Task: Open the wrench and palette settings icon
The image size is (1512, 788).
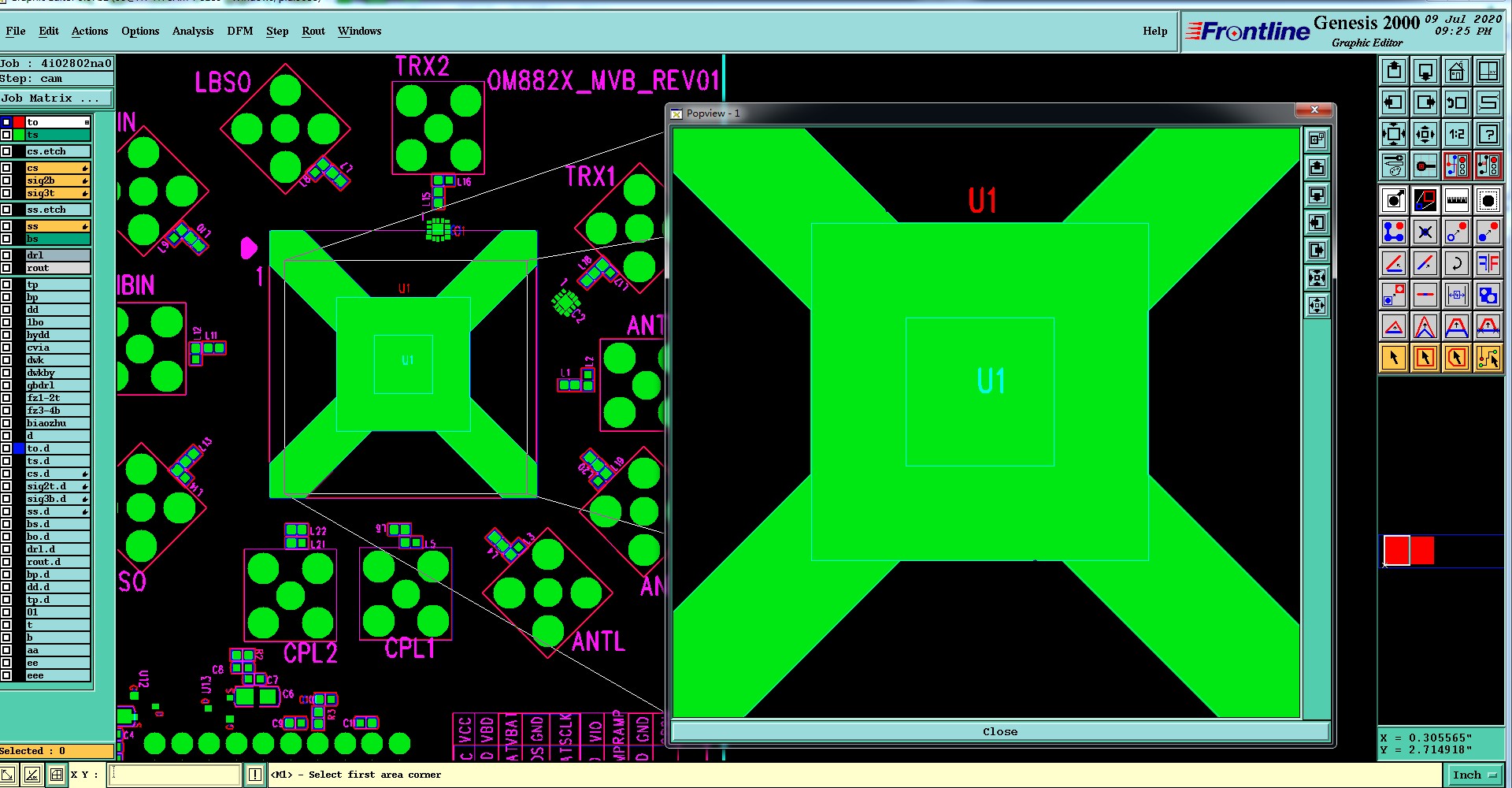Action: click(x=1394, y=165)
